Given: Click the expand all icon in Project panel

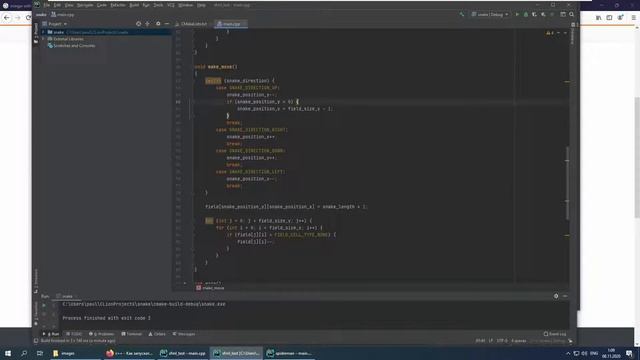Looking at the screenshot, I should click(148, 24).
